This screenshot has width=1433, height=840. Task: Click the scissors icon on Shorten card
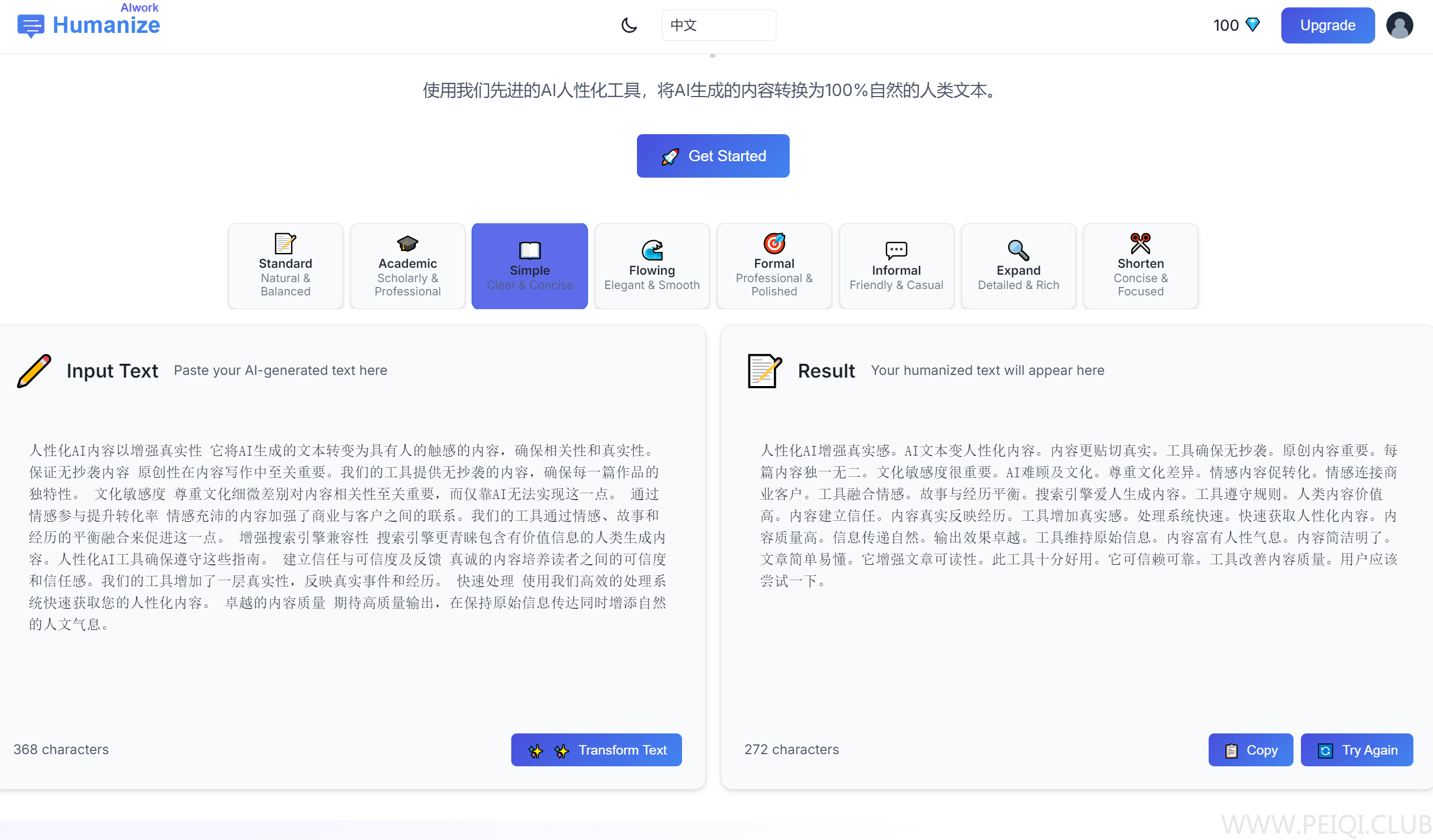(1141, 243)
